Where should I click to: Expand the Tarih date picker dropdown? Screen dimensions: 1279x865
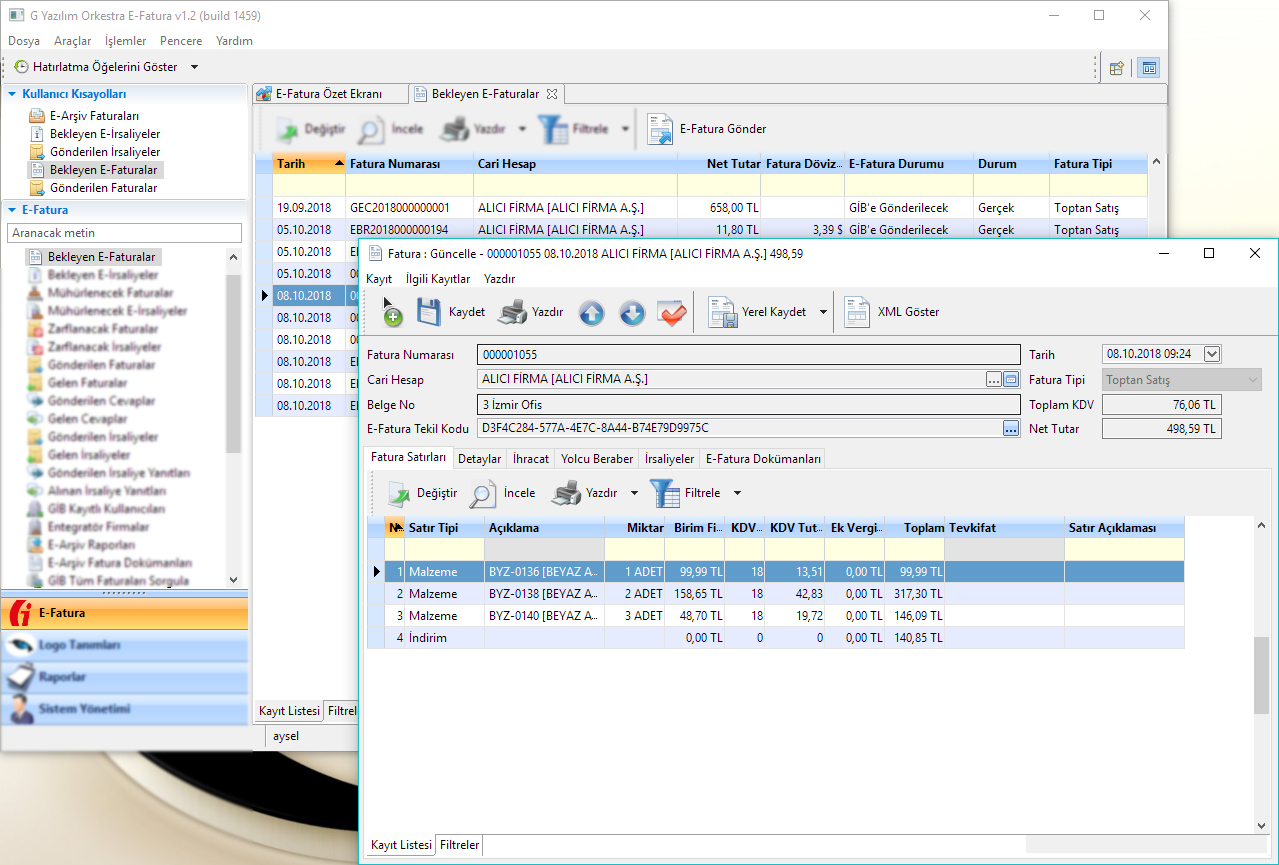[x=1212, y=354]
